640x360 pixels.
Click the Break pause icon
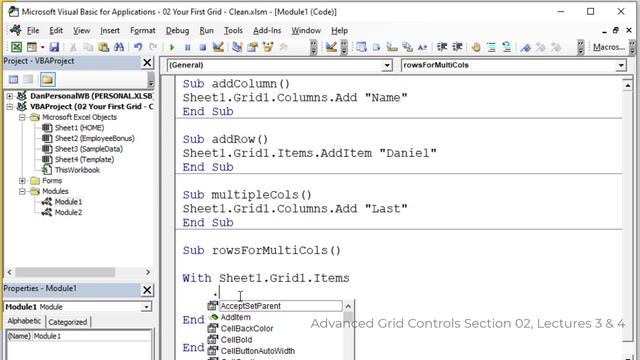pos(187,47)
